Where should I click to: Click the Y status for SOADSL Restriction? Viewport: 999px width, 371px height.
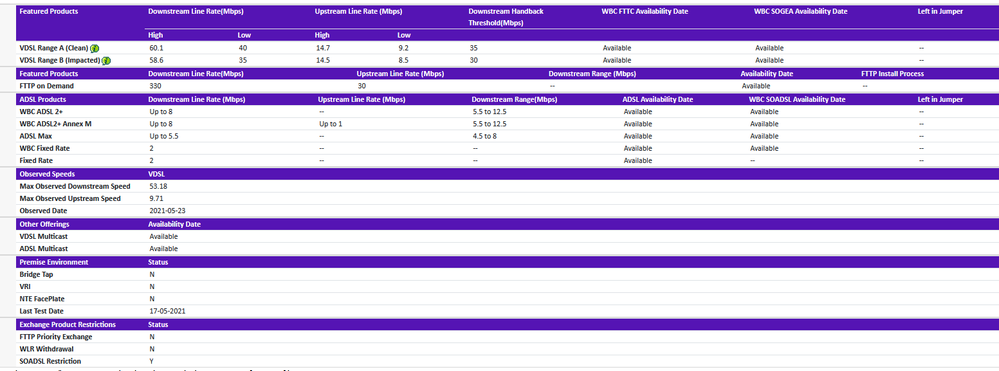152,361
